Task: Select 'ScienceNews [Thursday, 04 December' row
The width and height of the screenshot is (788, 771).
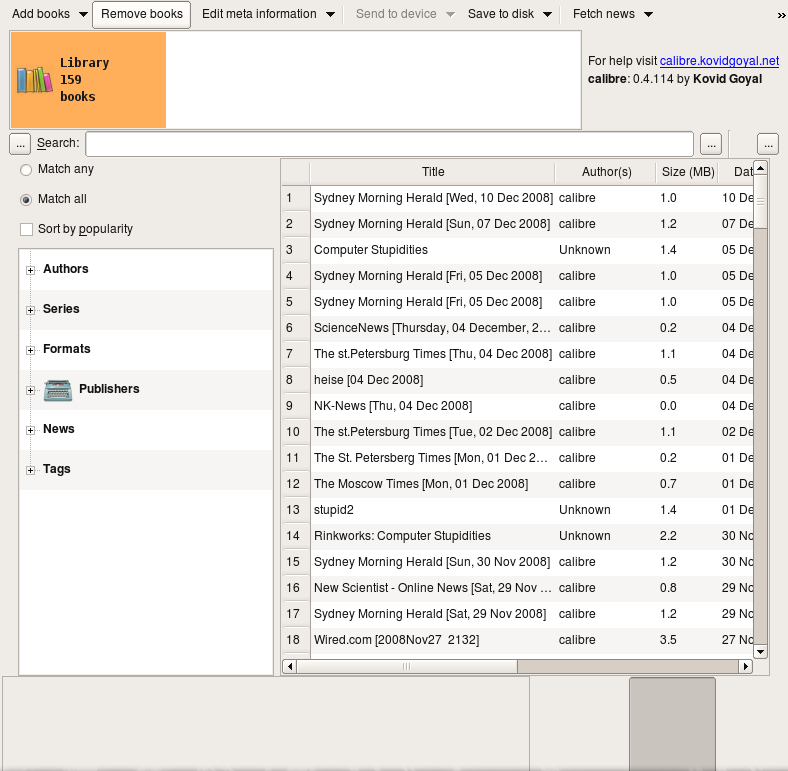Action: 433,328
